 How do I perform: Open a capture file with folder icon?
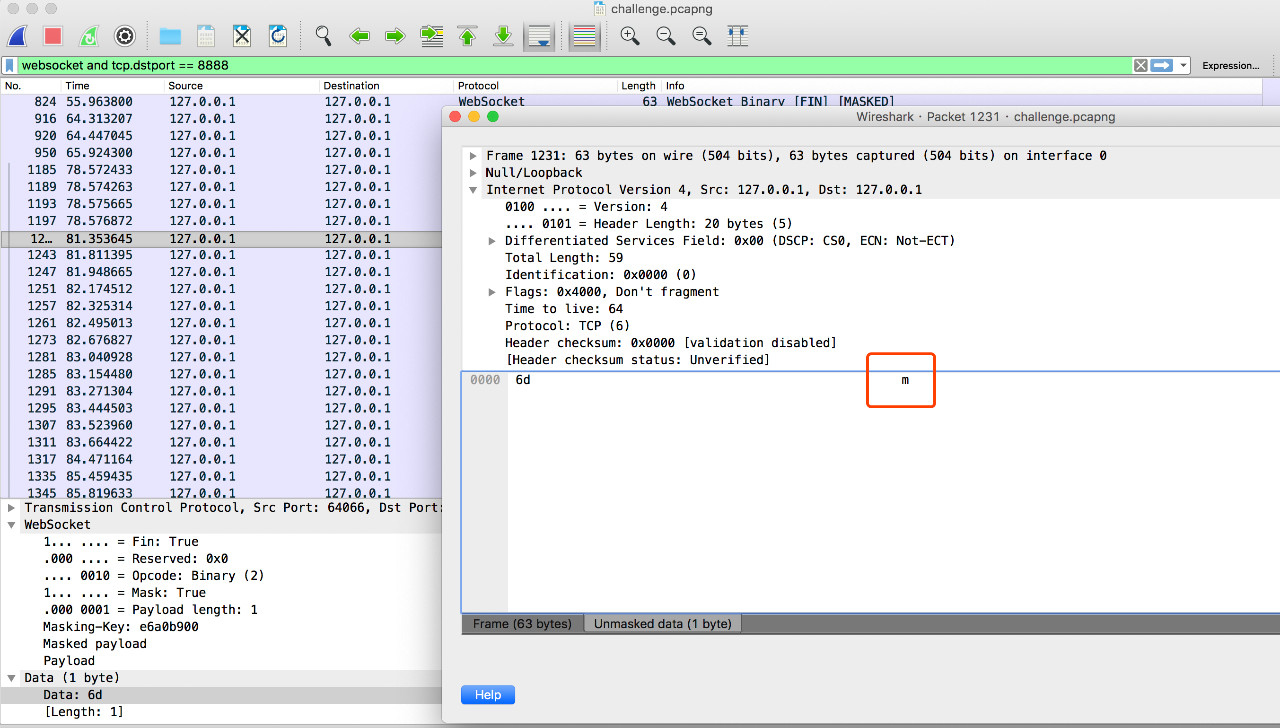(x=170, y=37)
